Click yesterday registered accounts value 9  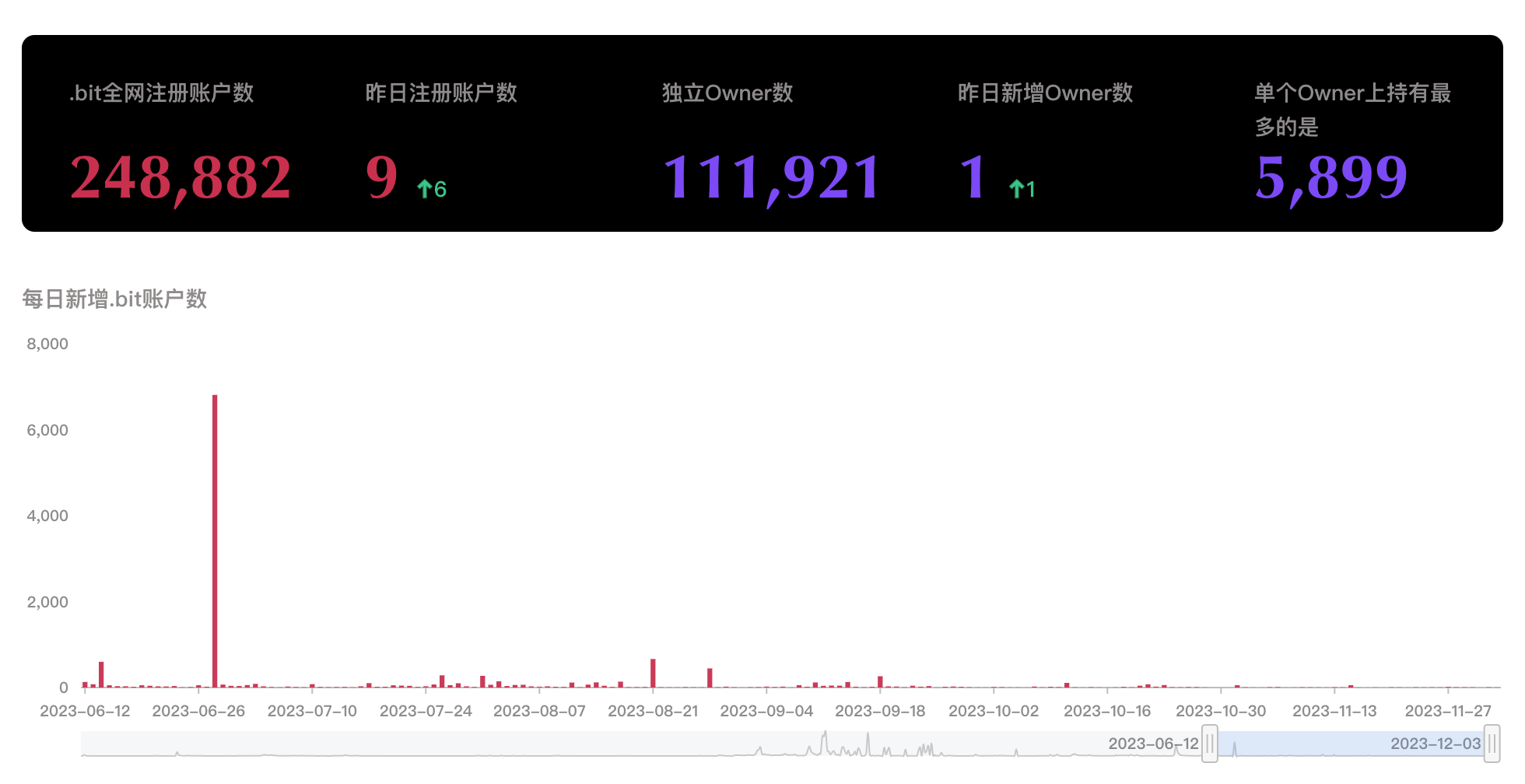tap(382, 178)
